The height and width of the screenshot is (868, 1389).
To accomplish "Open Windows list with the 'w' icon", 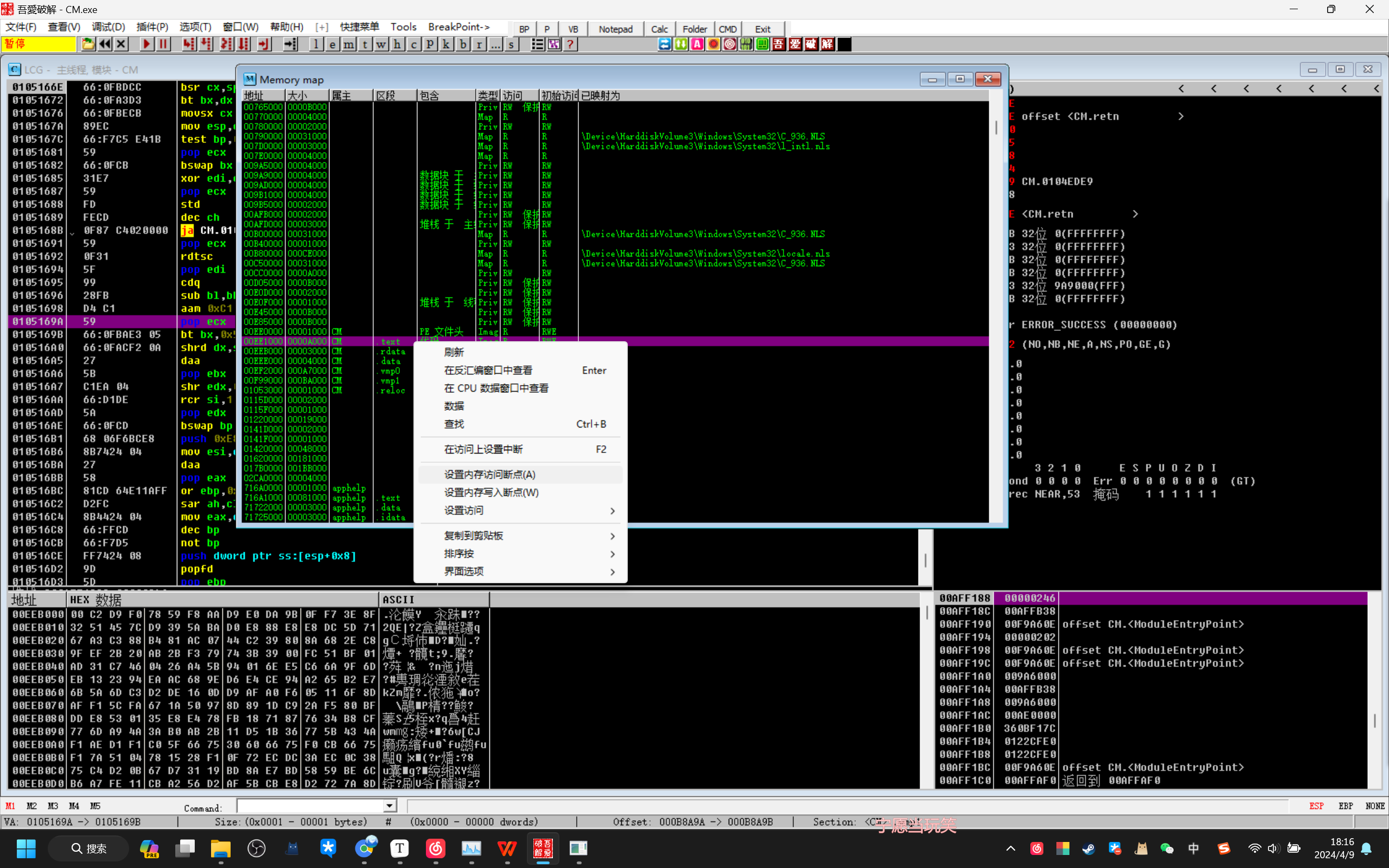I will click(381, 44).
